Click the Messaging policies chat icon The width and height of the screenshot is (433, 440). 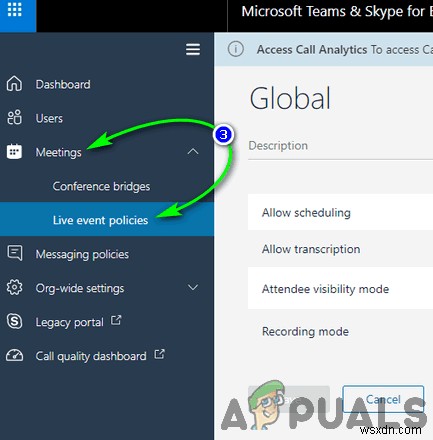tap(15, 253)
